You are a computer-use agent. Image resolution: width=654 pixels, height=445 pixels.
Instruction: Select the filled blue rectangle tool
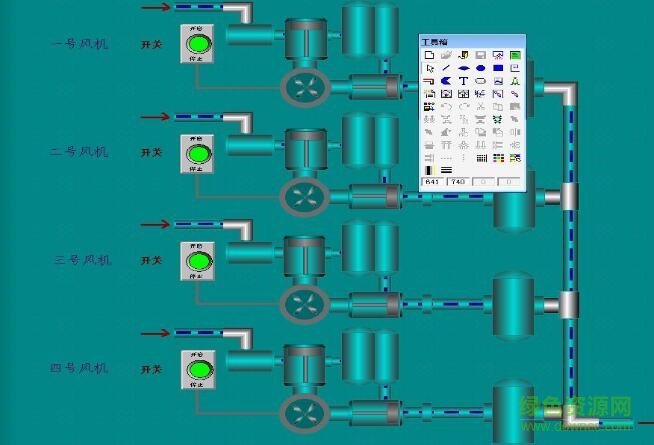point(498,68)
